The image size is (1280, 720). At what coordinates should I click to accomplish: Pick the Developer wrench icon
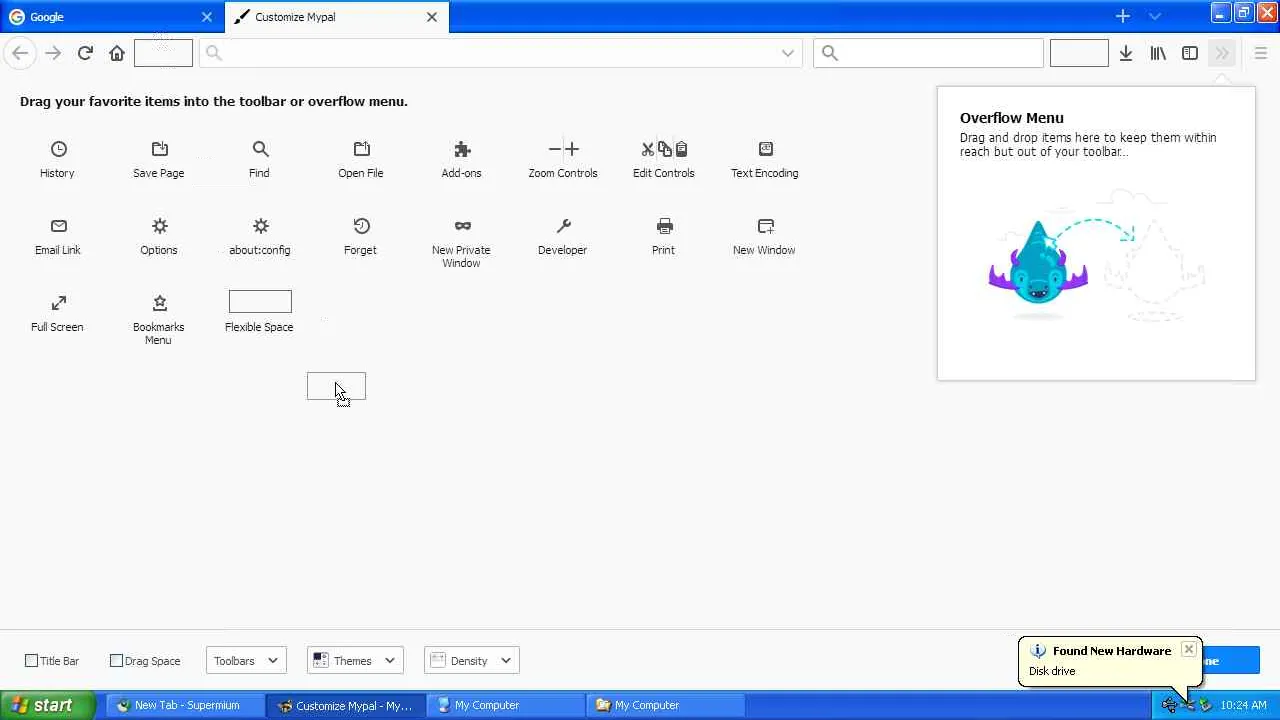(563, 226)
